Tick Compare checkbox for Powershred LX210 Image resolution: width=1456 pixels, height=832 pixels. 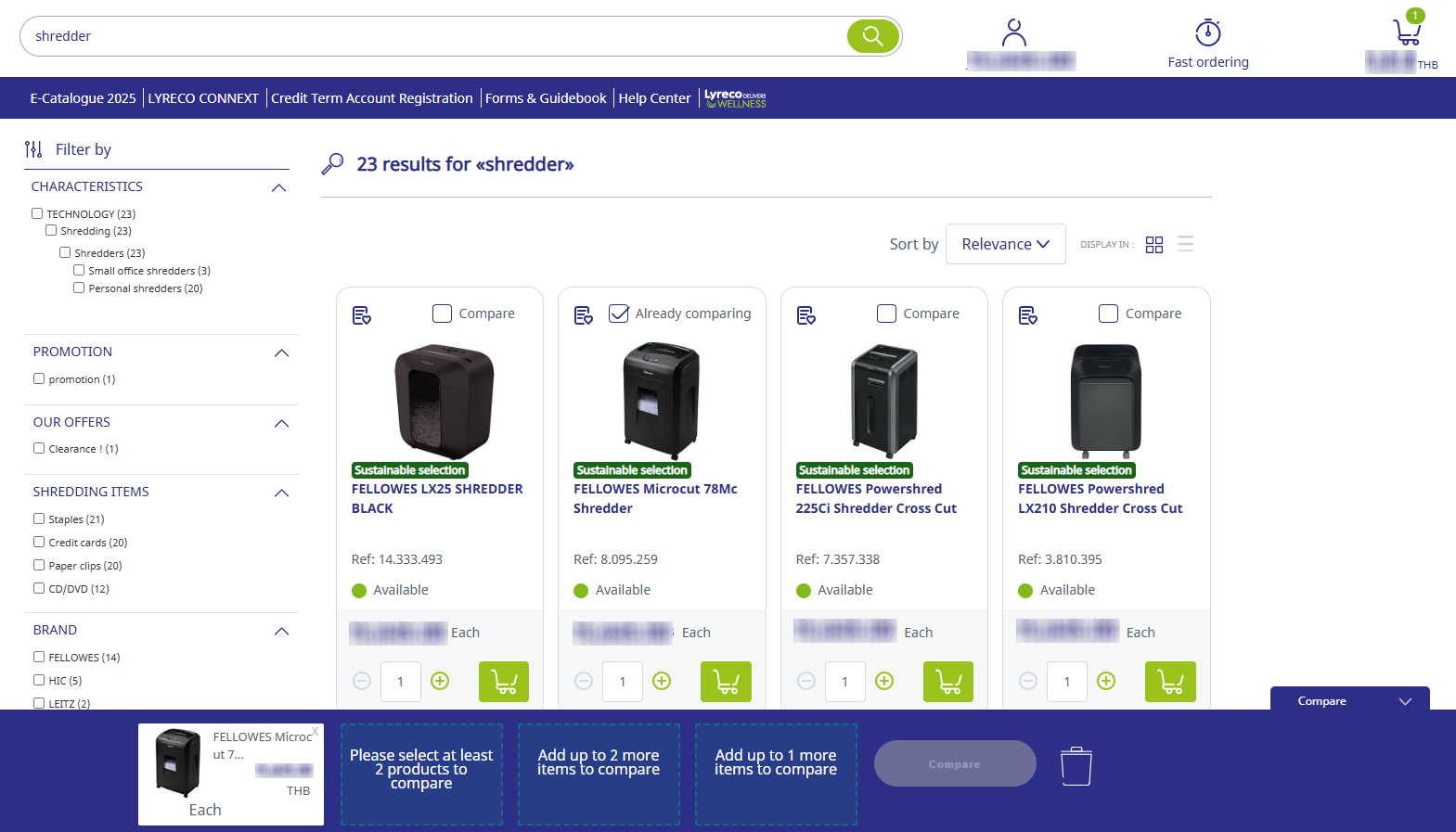(x=1108, y=314)
